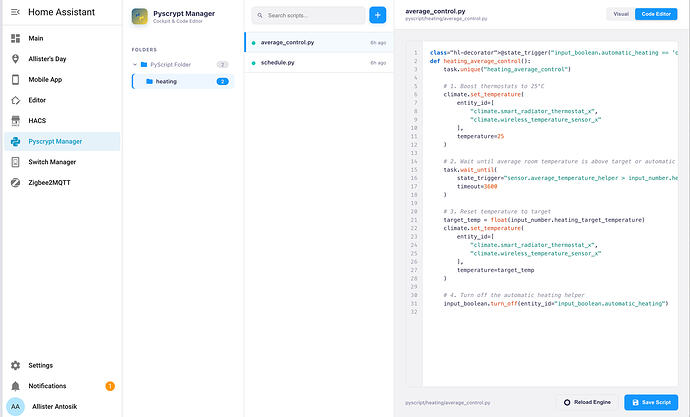Click the notification count badge

(110, 386)
